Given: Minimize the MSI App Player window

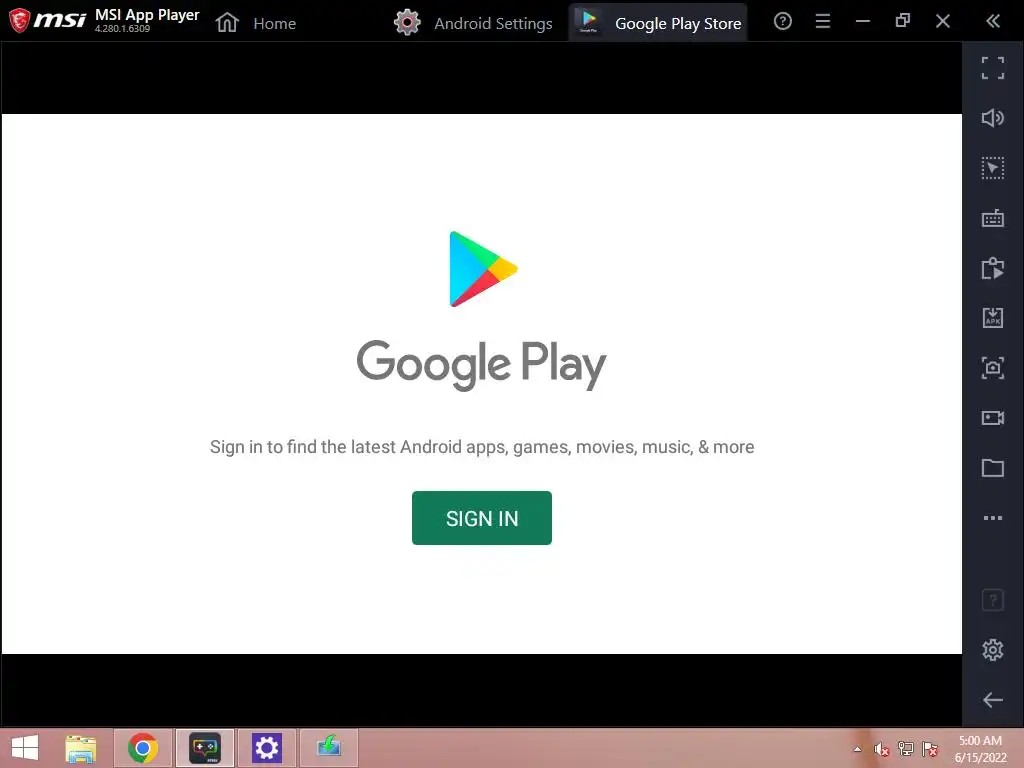Looking at the screenshot, I should (x=863, y=22).
